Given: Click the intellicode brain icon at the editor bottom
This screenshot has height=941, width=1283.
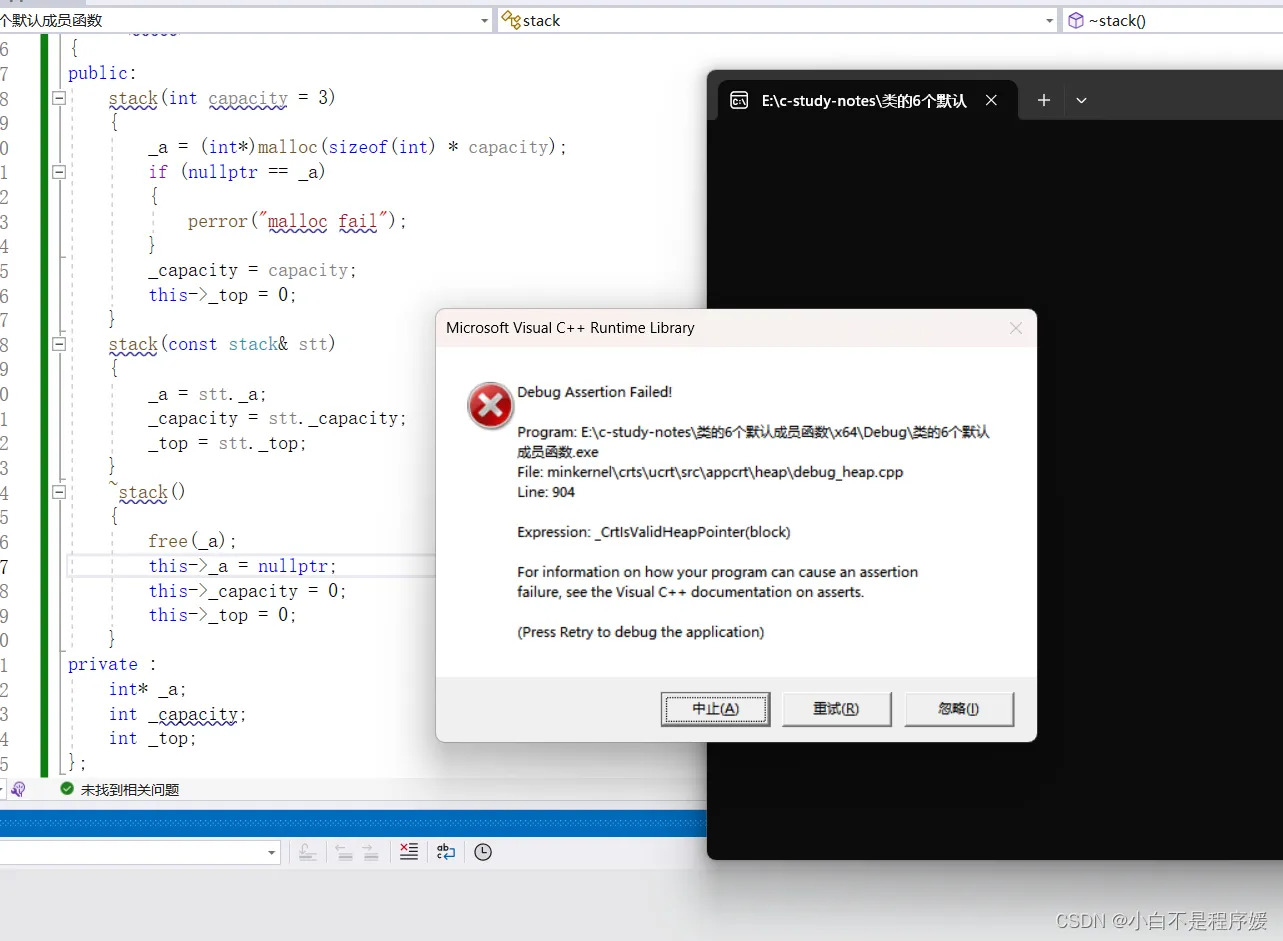Looking at the screenshot, I should pyautogui.click(x=18, y=789).
